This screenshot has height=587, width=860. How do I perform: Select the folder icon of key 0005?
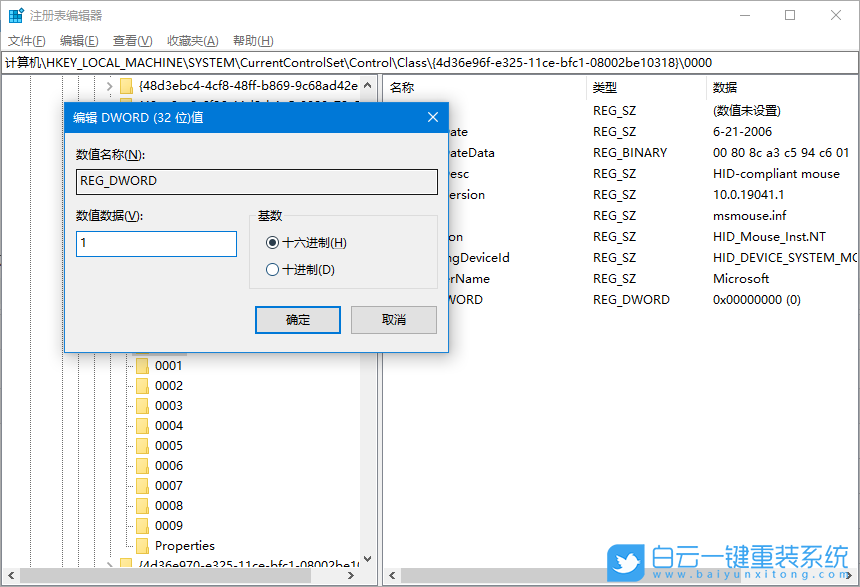click(141, 445)
